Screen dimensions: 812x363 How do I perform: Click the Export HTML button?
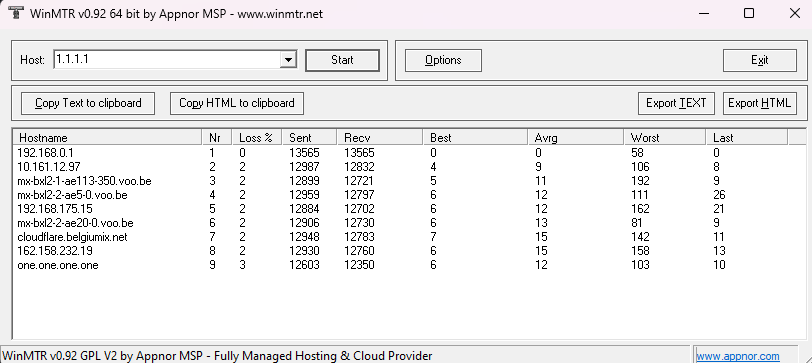click(x=760, y=103)
